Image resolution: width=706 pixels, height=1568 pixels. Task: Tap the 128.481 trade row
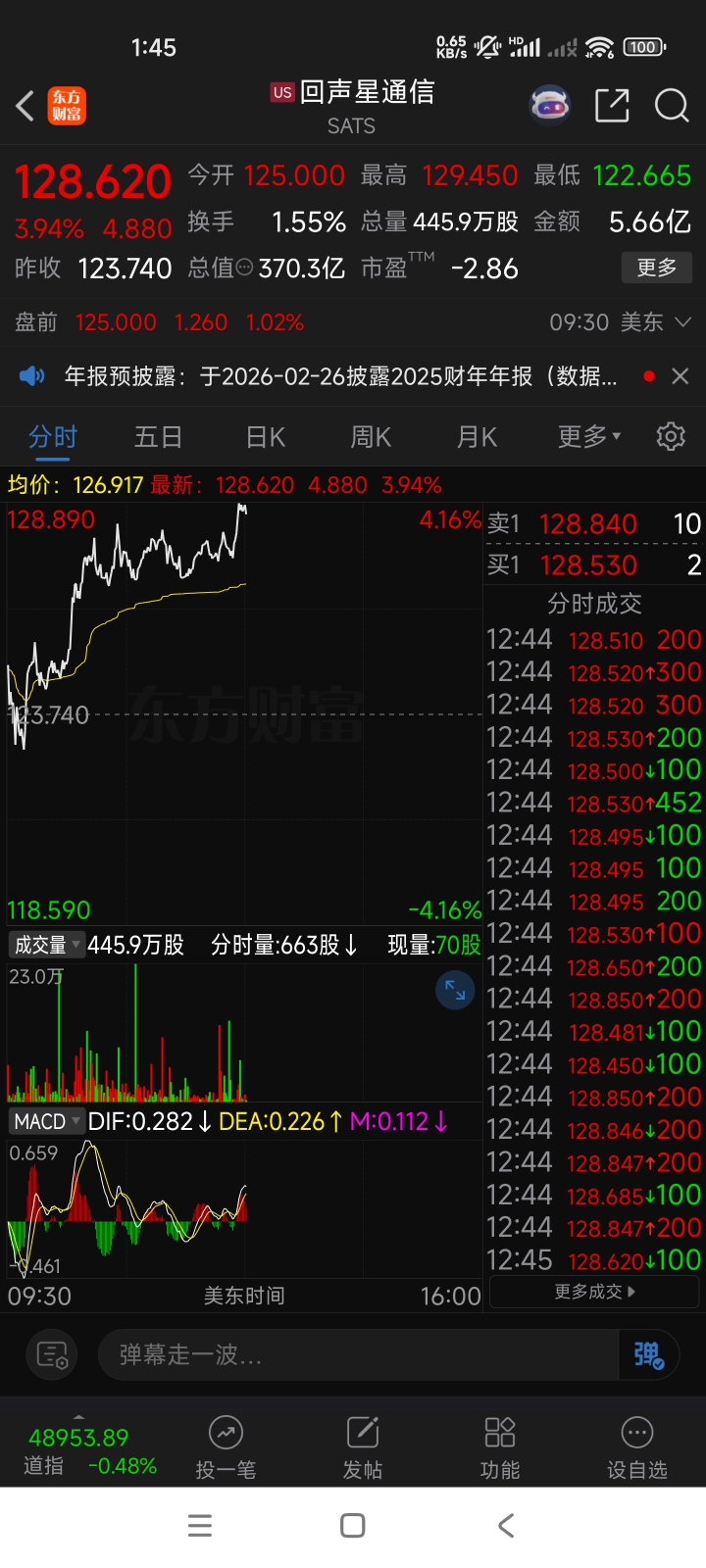594,1031
